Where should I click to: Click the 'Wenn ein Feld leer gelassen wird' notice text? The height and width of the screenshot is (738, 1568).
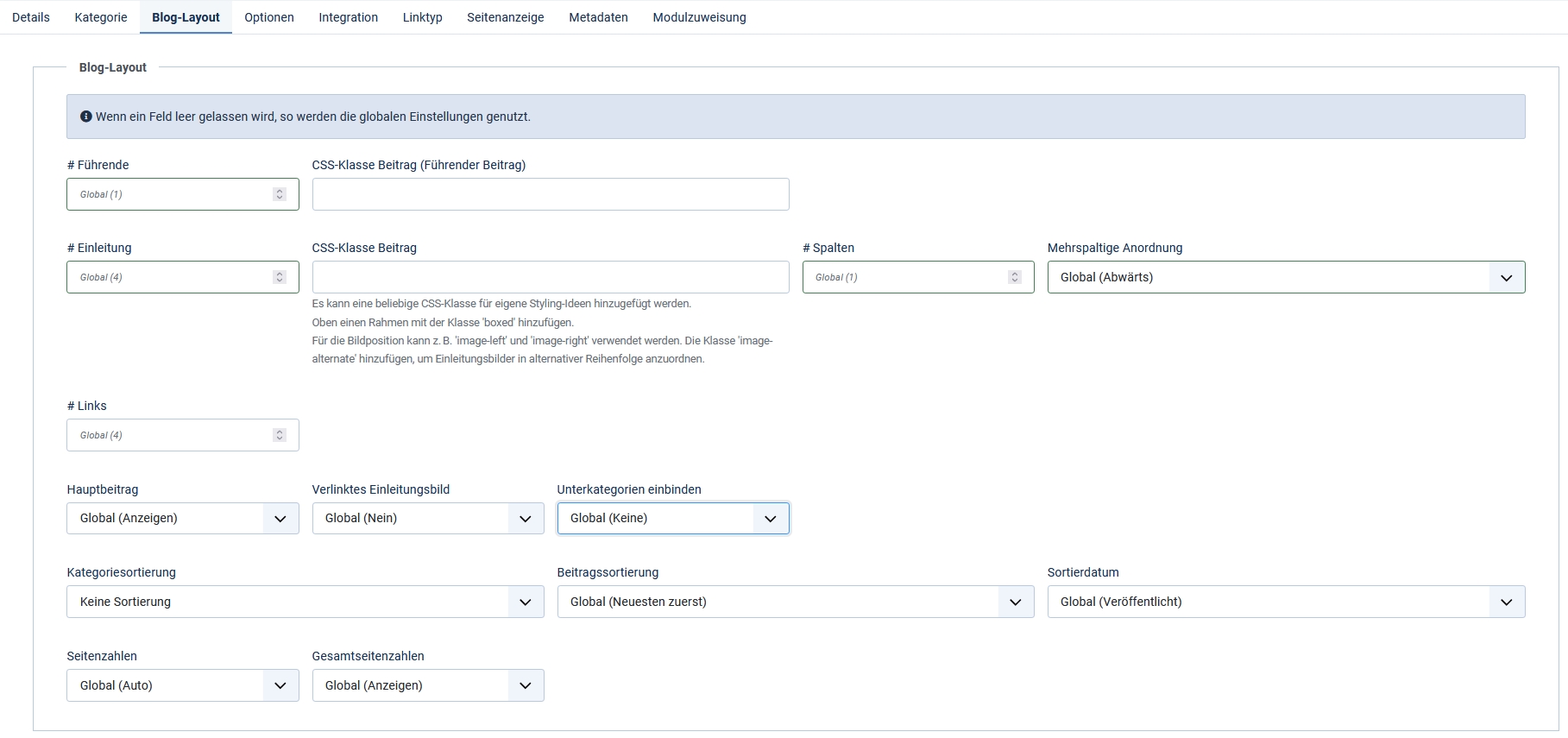click(313, 117)
